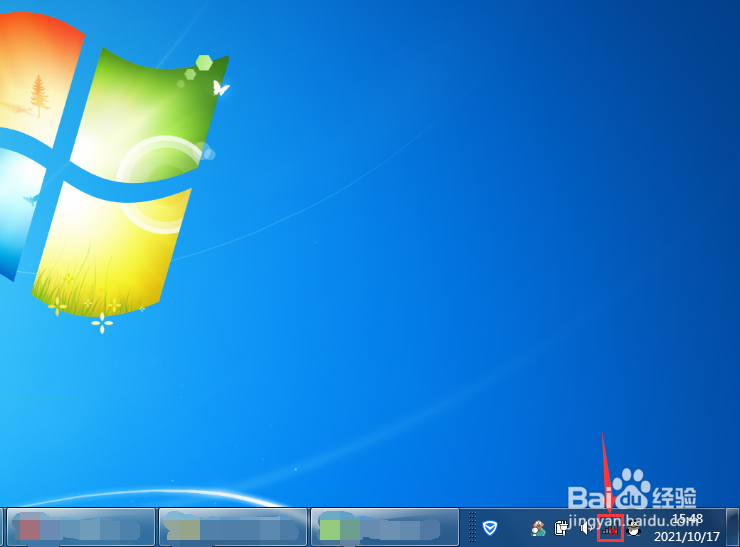
Task: Open the QQ penguin tray icon
Action: pos(634,529)
